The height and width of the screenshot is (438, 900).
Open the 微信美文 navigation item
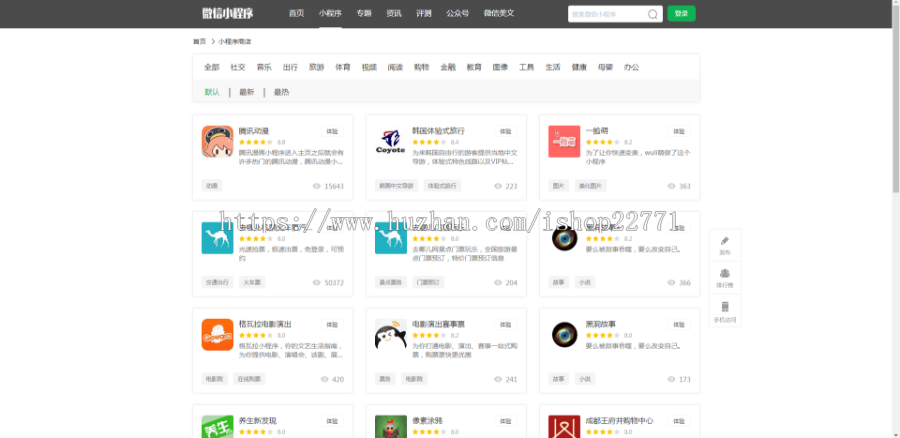(x=499, y=14)
